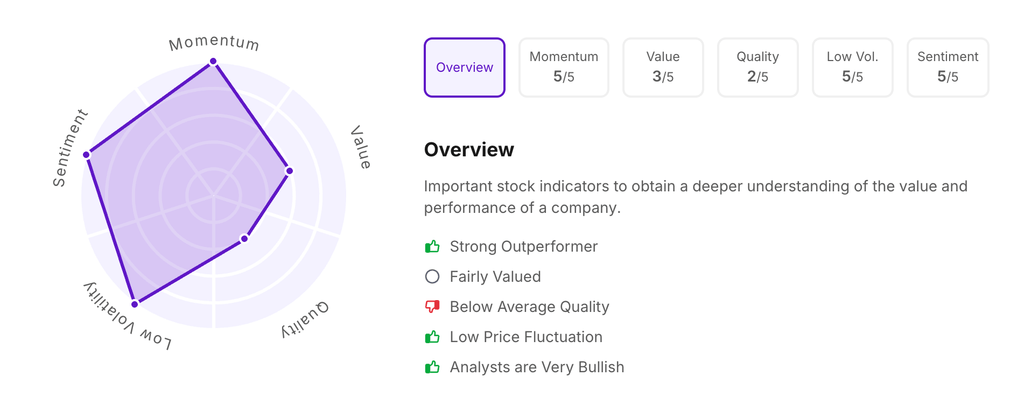Click the Value data point on radar

[x=290, y=171]
